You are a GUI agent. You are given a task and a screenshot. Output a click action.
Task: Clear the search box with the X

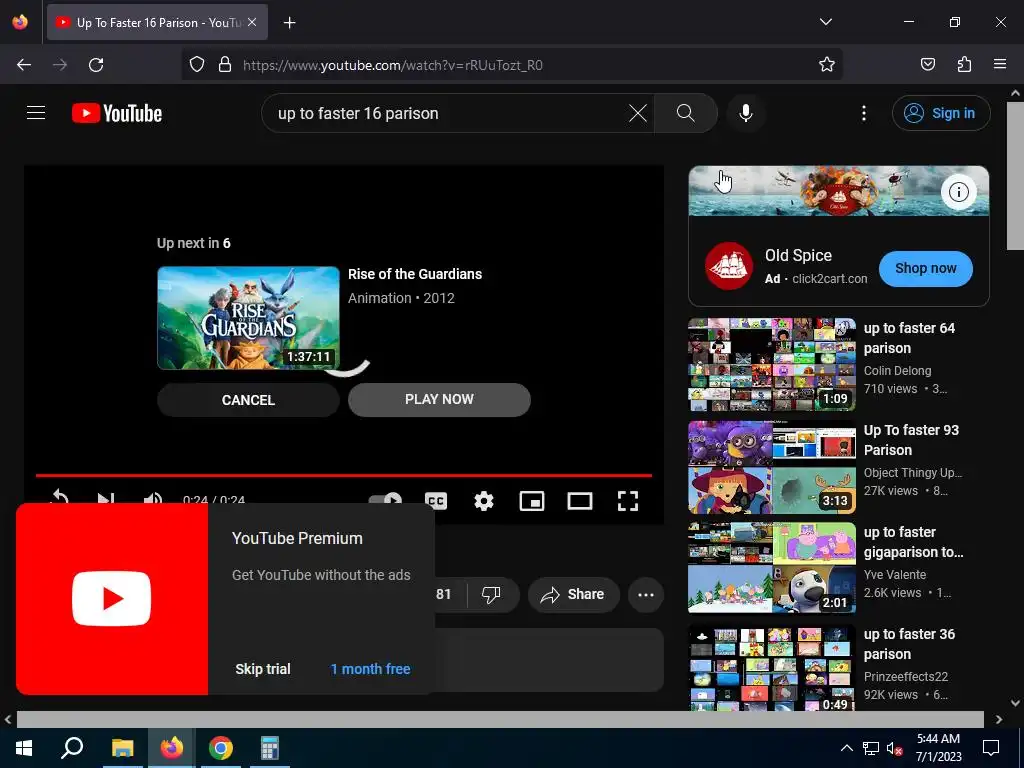tap(637, 113)
